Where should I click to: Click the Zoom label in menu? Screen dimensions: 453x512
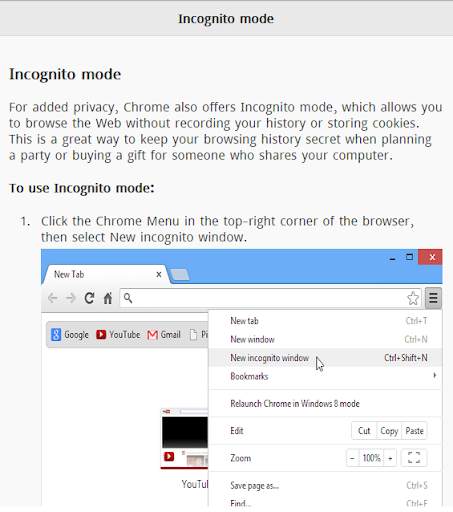240,458
